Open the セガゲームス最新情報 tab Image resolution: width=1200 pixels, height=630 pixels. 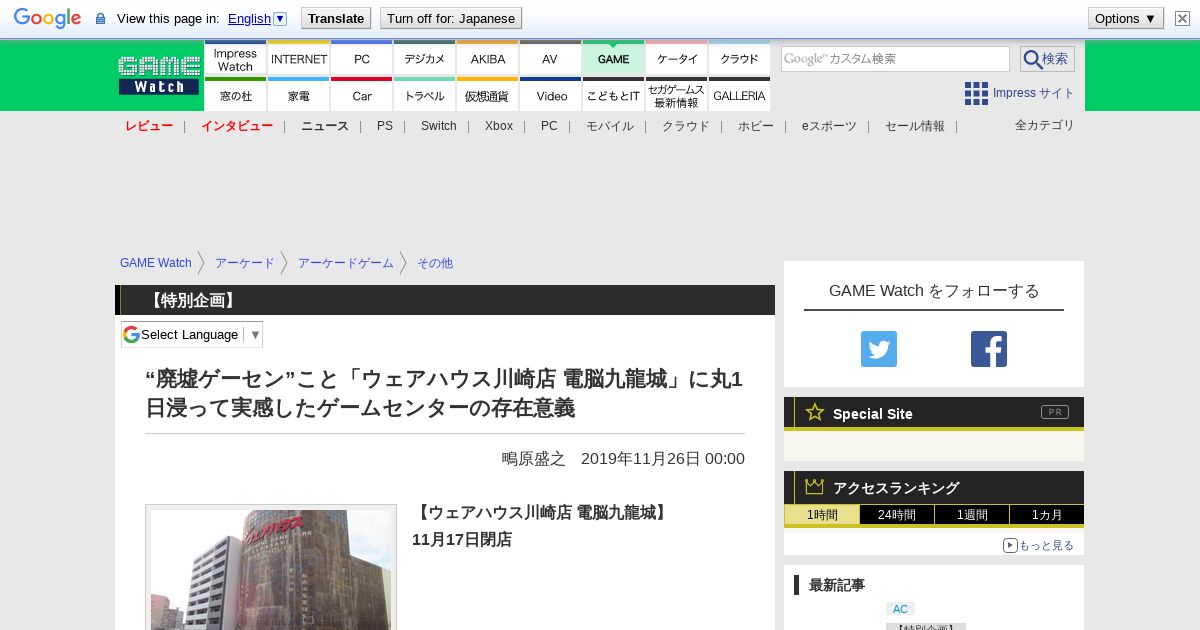[x=677, y=95]
